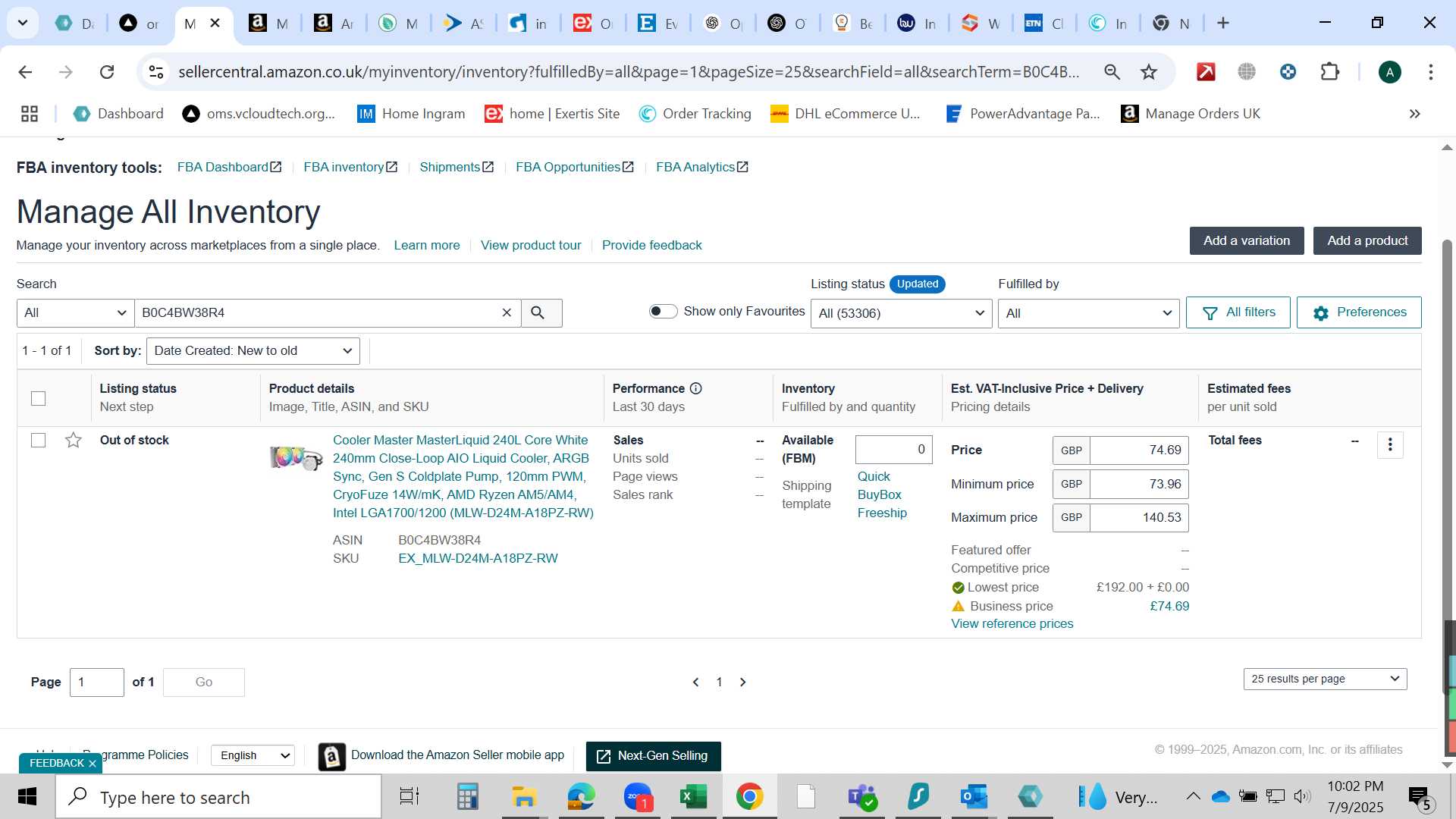Open All filters funnel button
This screenshot has height=819, width=1456.
point(1238,312)
